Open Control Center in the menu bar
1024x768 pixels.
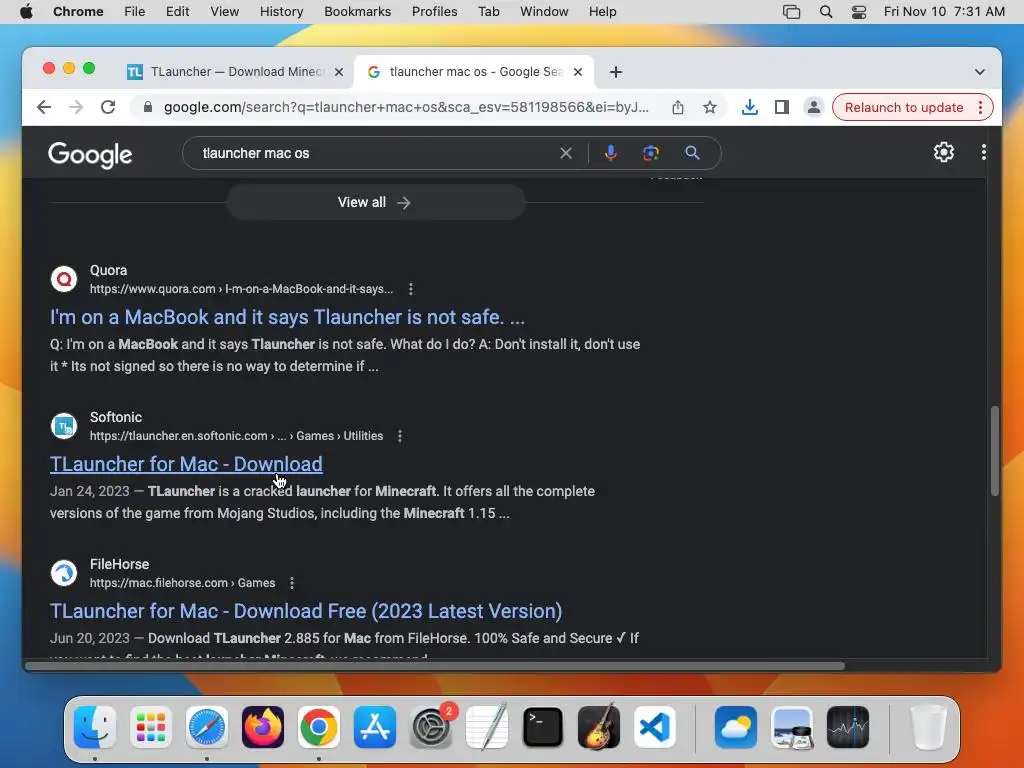tap(859, 12)
